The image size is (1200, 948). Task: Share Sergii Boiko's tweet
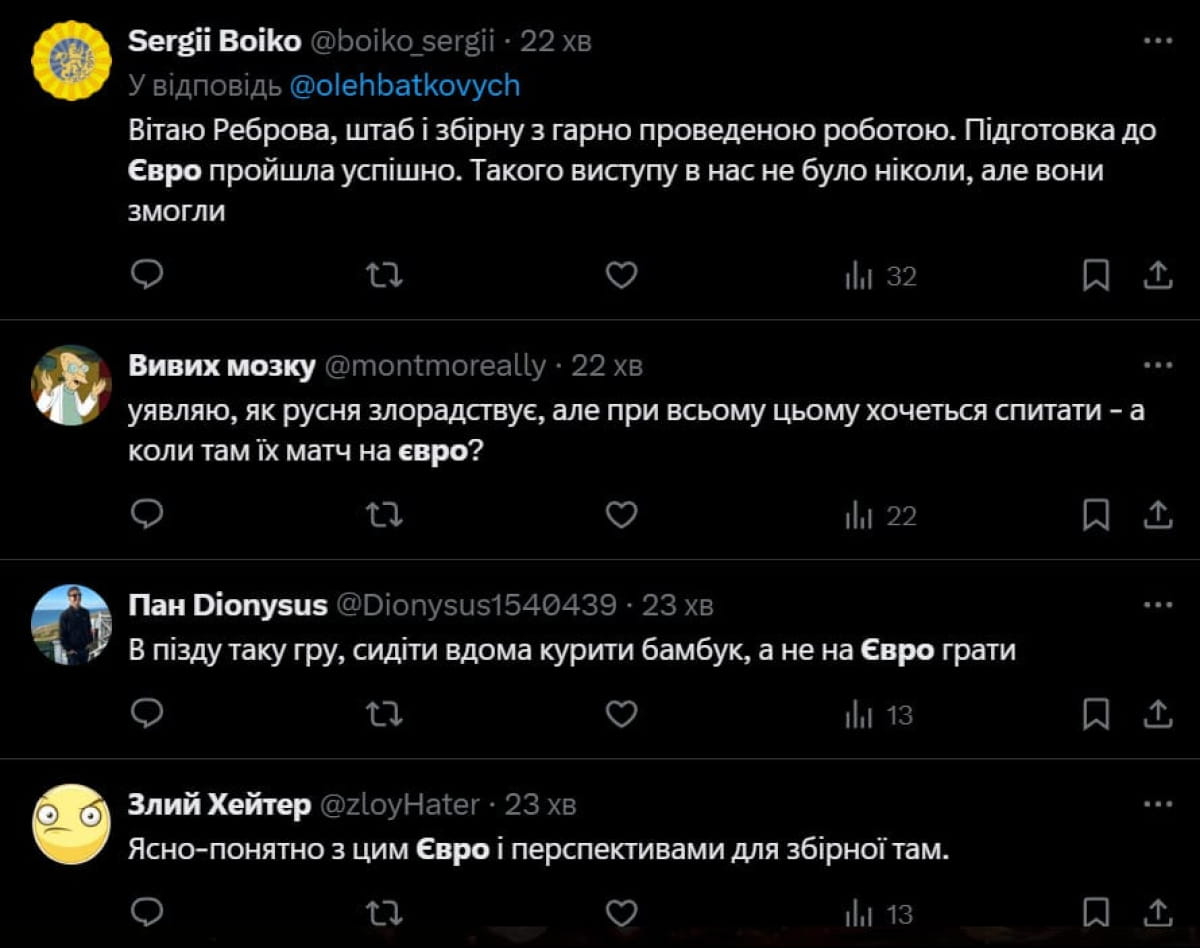[x=1157, y=275]
